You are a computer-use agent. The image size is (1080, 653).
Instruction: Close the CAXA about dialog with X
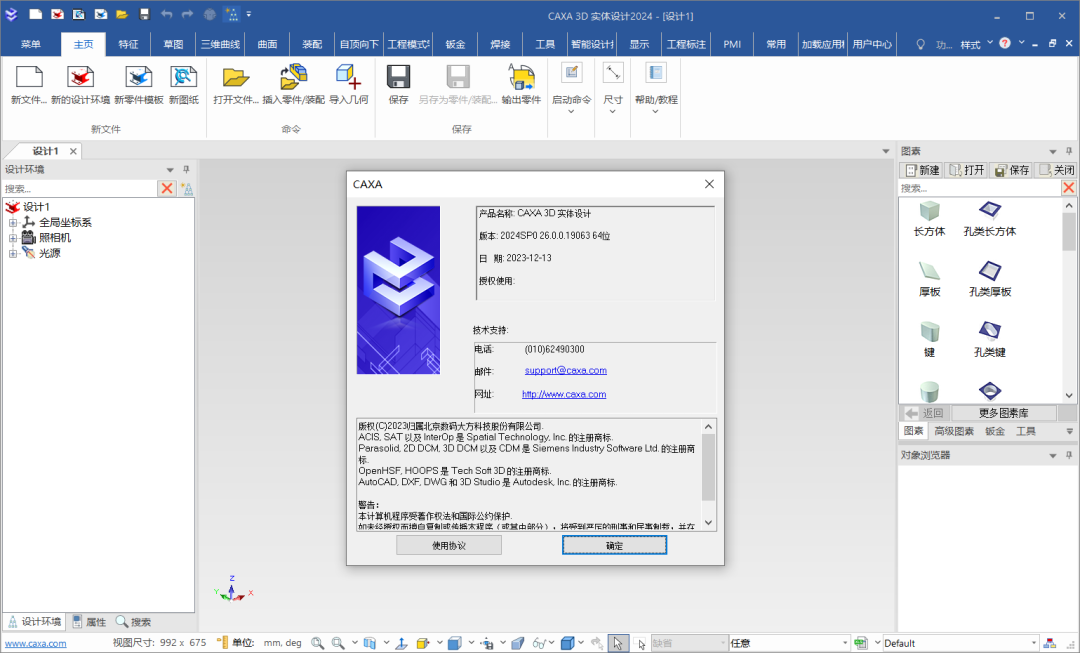(709, 184)
